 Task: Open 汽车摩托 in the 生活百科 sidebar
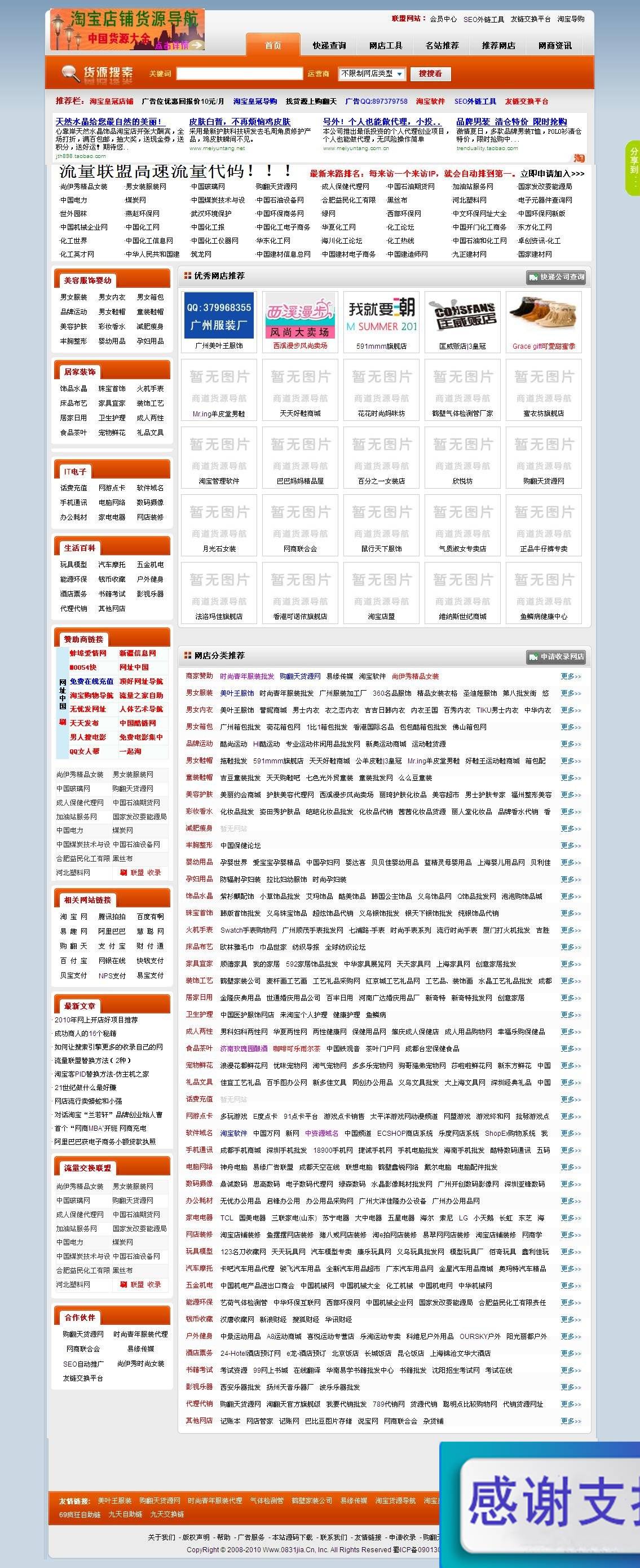(112, 564)
